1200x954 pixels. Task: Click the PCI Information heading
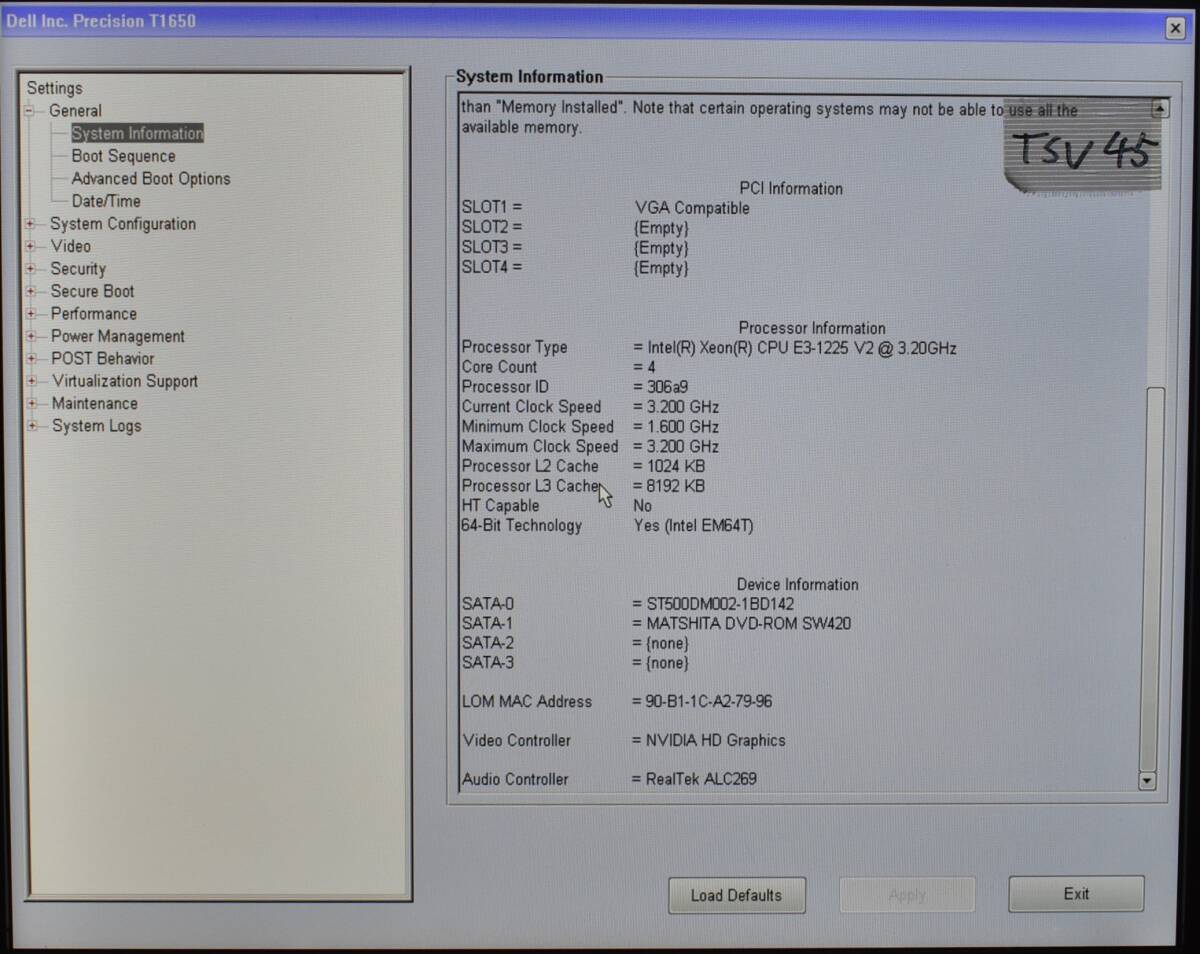[x=791, y=188]
